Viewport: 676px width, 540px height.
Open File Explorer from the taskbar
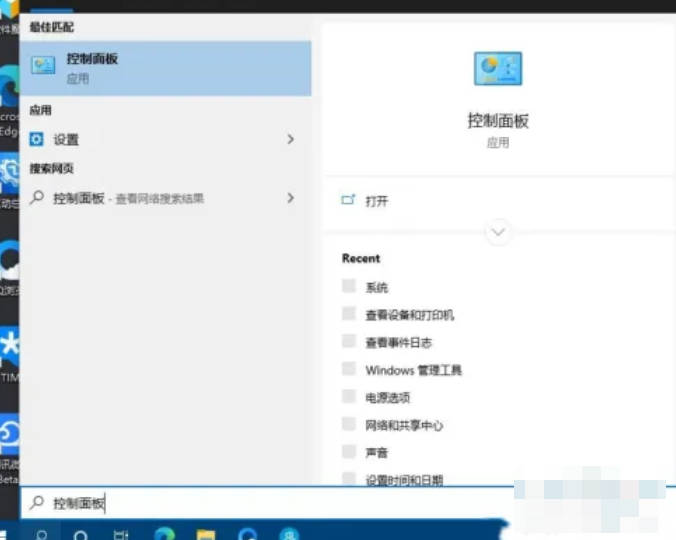(206, 534)
